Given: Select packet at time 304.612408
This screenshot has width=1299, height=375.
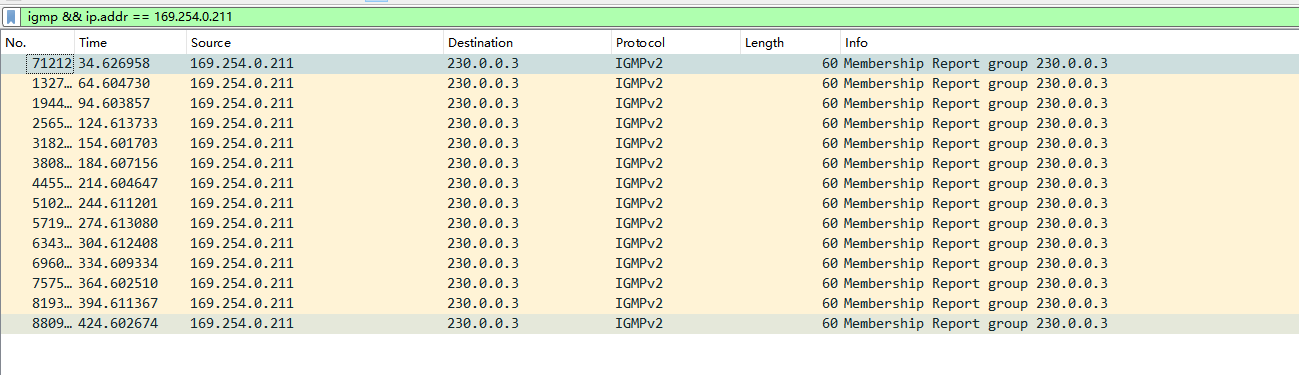Looking at the screenshot, I should click(x=649, y=243).
